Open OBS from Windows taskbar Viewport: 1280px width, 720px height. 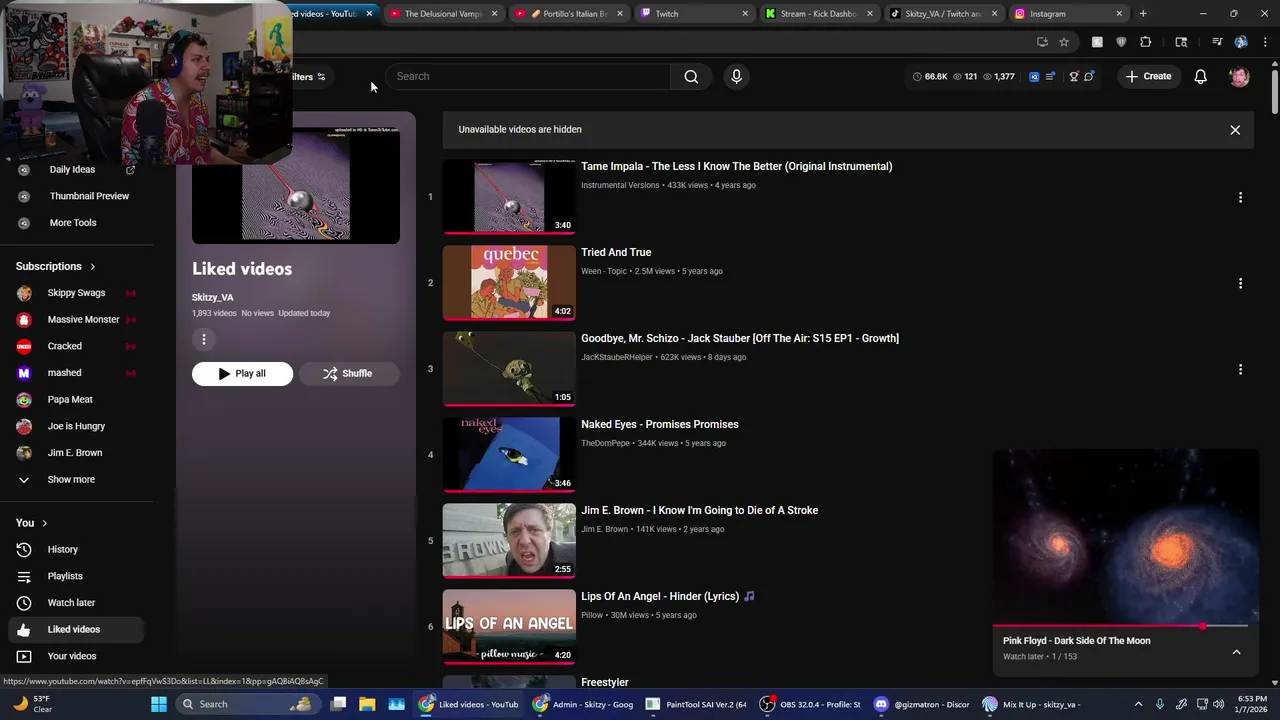pos(811,704)
